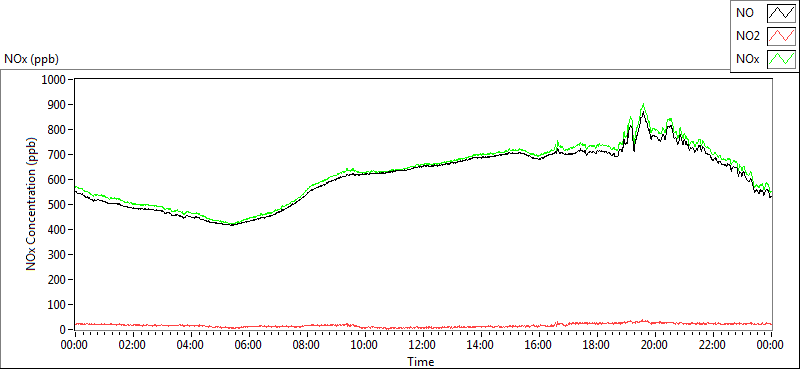Click the 'Time' x-axis label
Image resolution: width=800 pixels, height=369 pixels.
coord(421,362)
